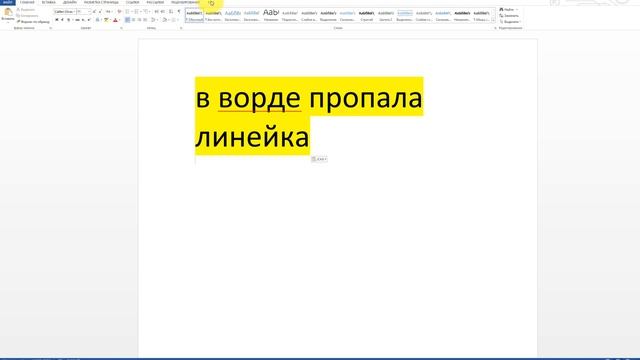Toggle underline formatting
Viewport: 640px width, 360px height.
click(x=69, y=20)
